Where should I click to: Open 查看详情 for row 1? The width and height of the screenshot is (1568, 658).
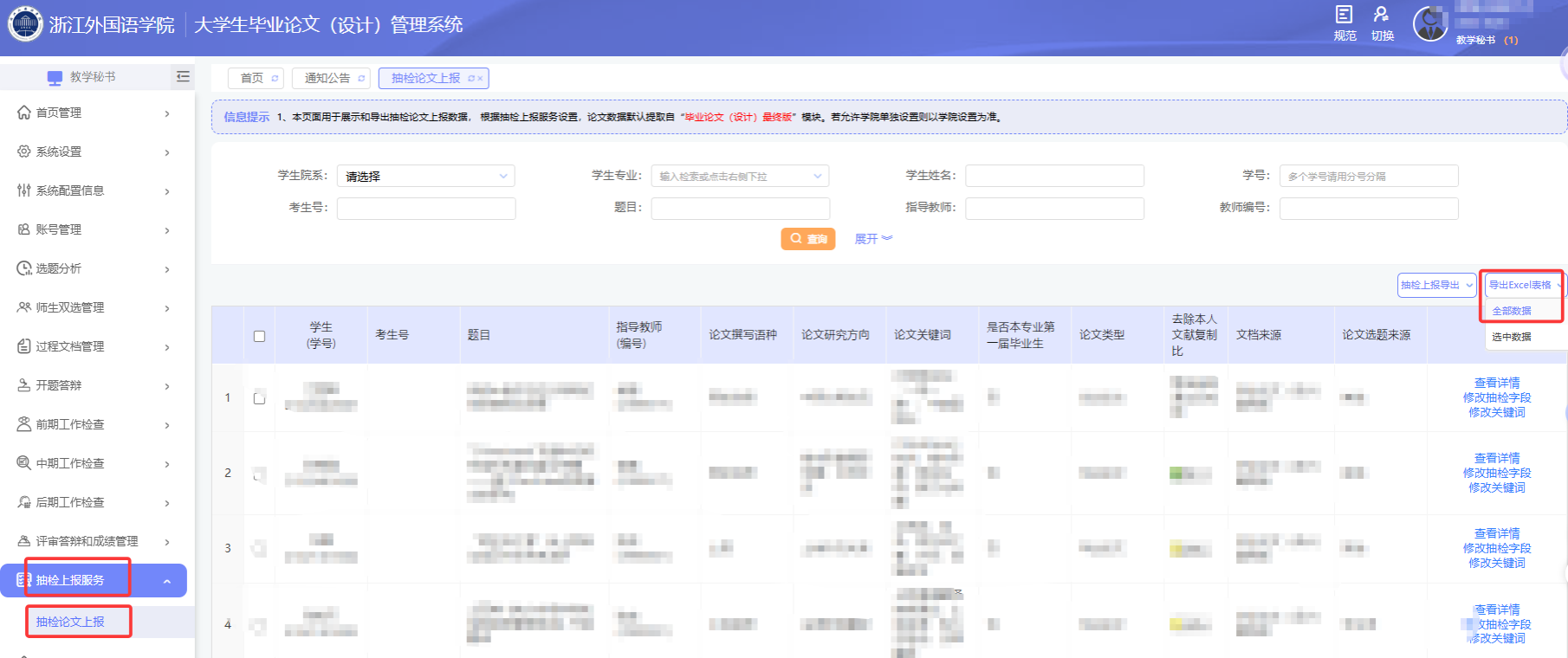(x=1497, y=383)
